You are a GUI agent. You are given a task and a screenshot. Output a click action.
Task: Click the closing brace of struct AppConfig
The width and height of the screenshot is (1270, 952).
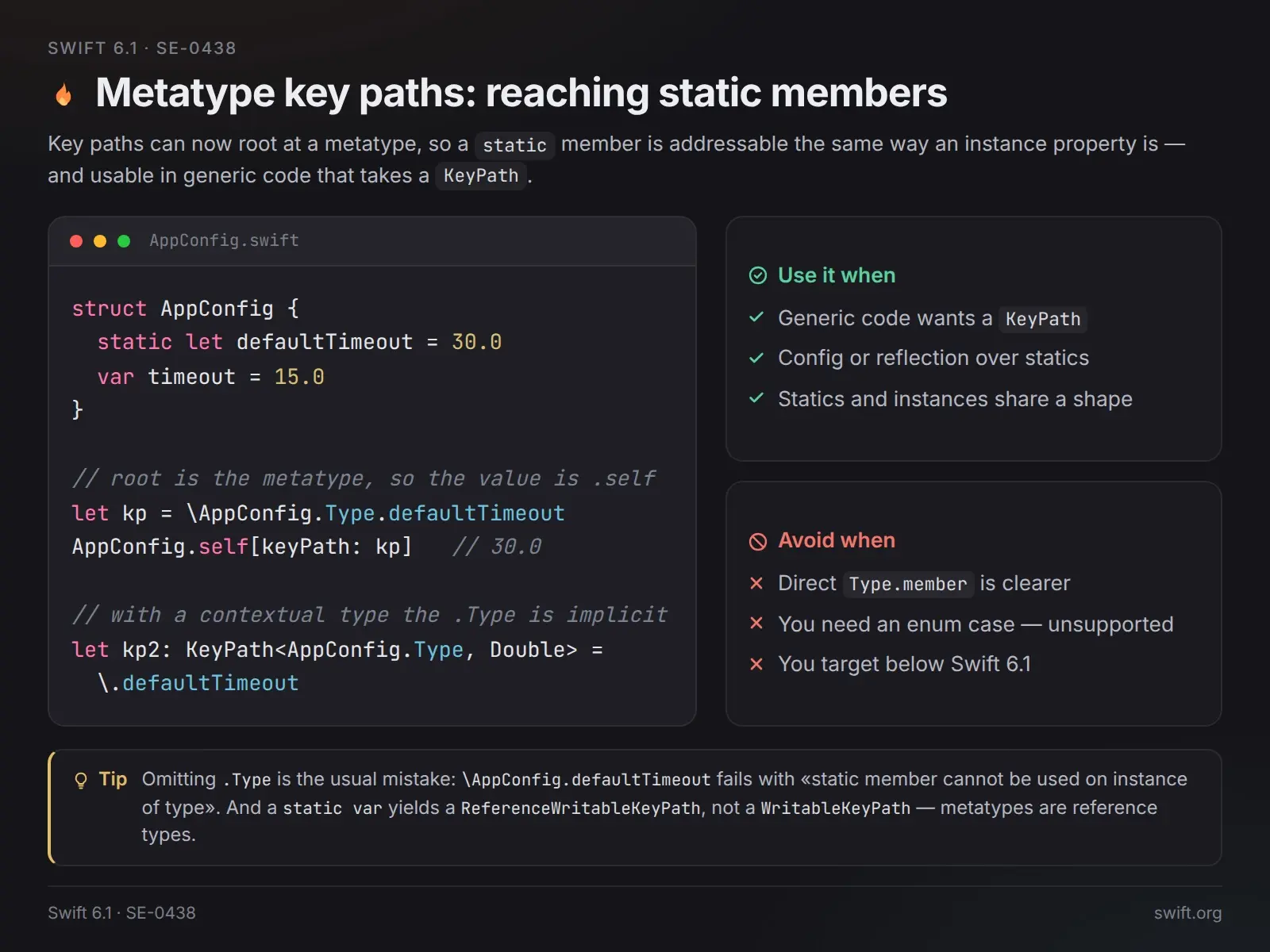click(x=77, y=409)
